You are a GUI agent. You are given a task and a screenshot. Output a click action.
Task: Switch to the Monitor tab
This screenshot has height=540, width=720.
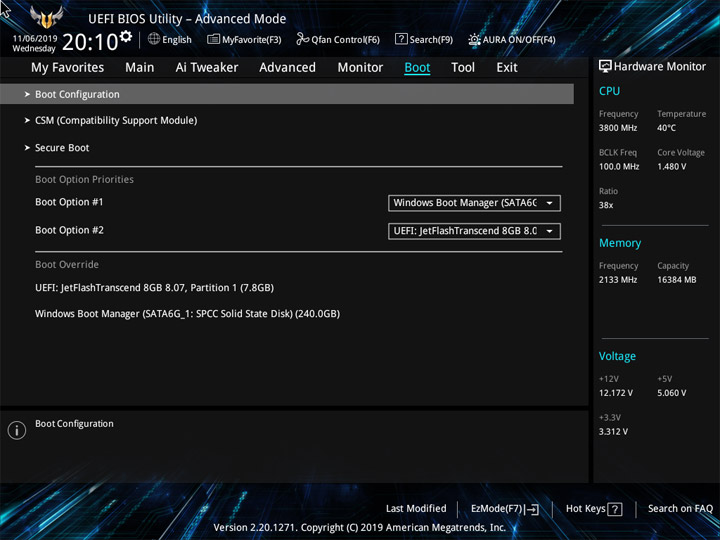pyautogui.click(x=360, y=68)
